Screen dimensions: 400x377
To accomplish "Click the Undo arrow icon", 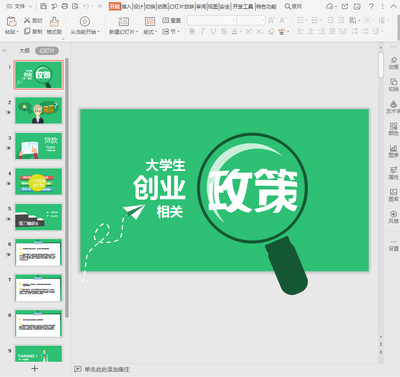I will coord(86,6).
